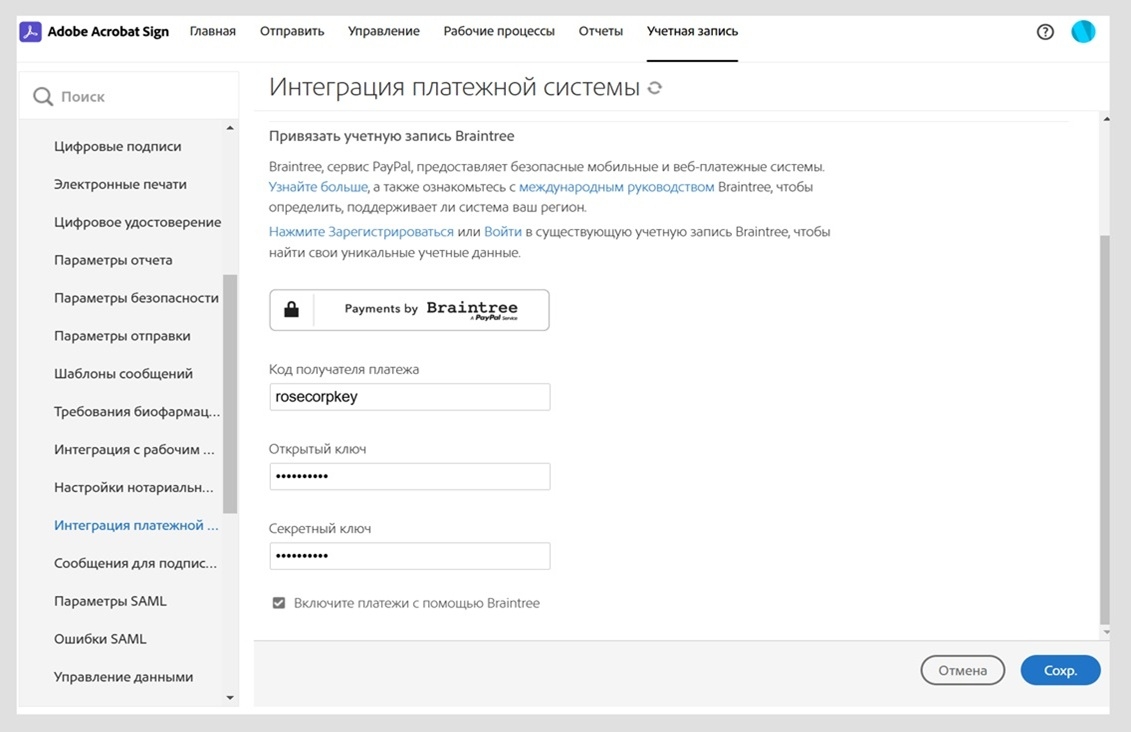
Task: Open the help question mark icon
Action: point(1045,31)
